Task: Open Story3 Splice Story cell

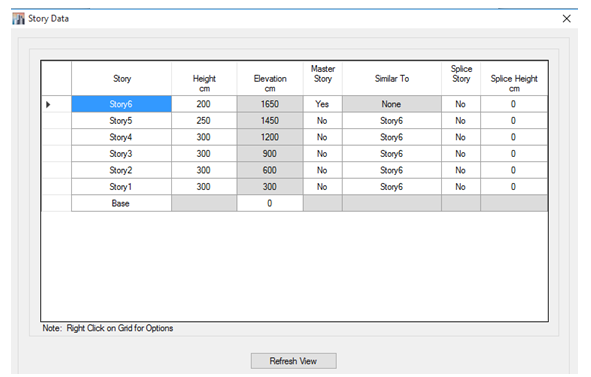Action: pos(461,154)
